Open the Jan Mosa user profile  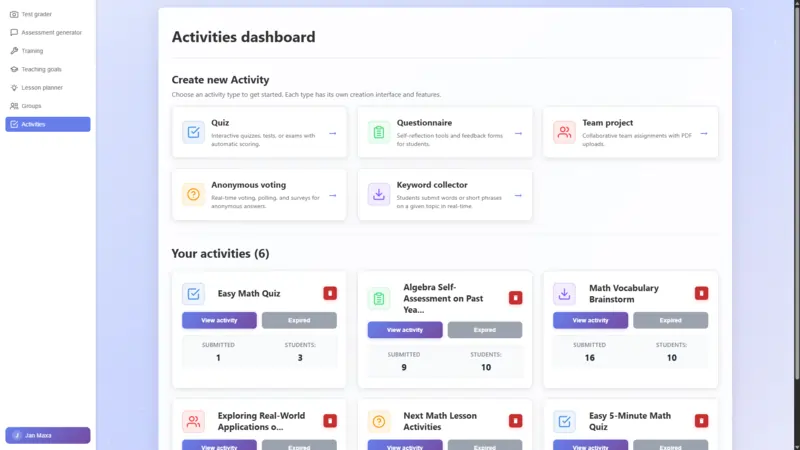point(48,435)
